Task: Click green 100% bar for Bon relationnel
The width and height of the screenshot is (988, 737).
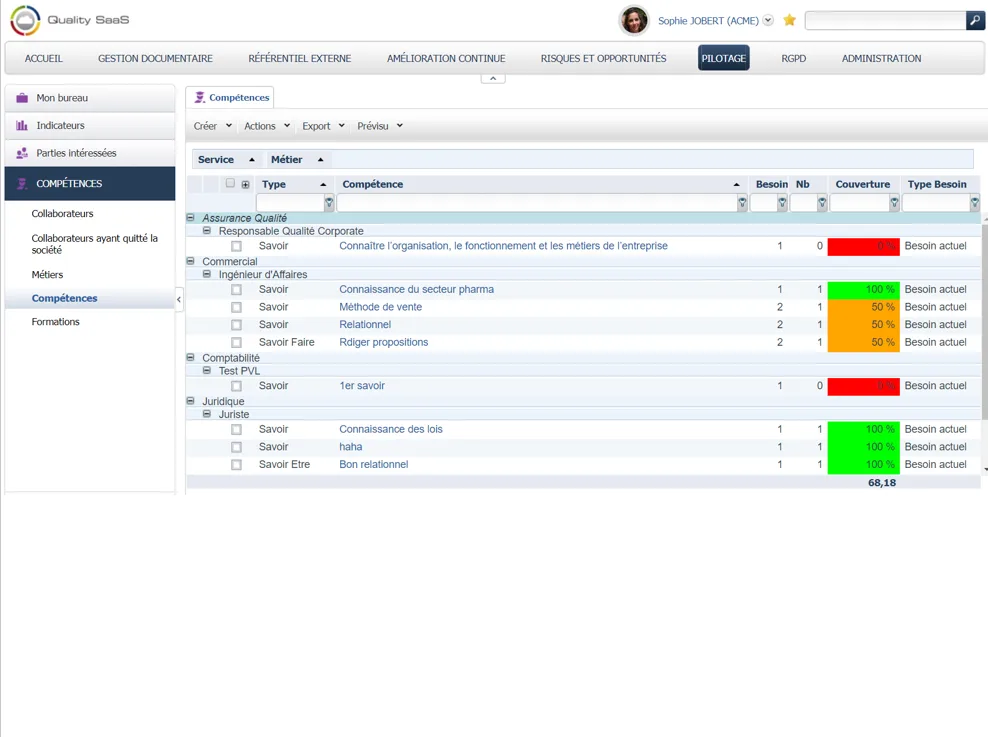Action: point(863,465)
